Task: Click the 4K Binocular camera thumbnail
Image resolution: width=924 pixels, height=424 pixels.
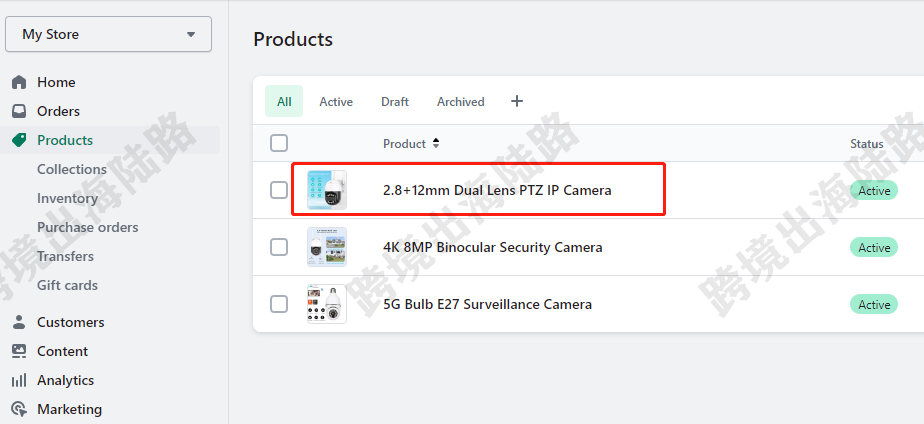Action: pos(327,247)
